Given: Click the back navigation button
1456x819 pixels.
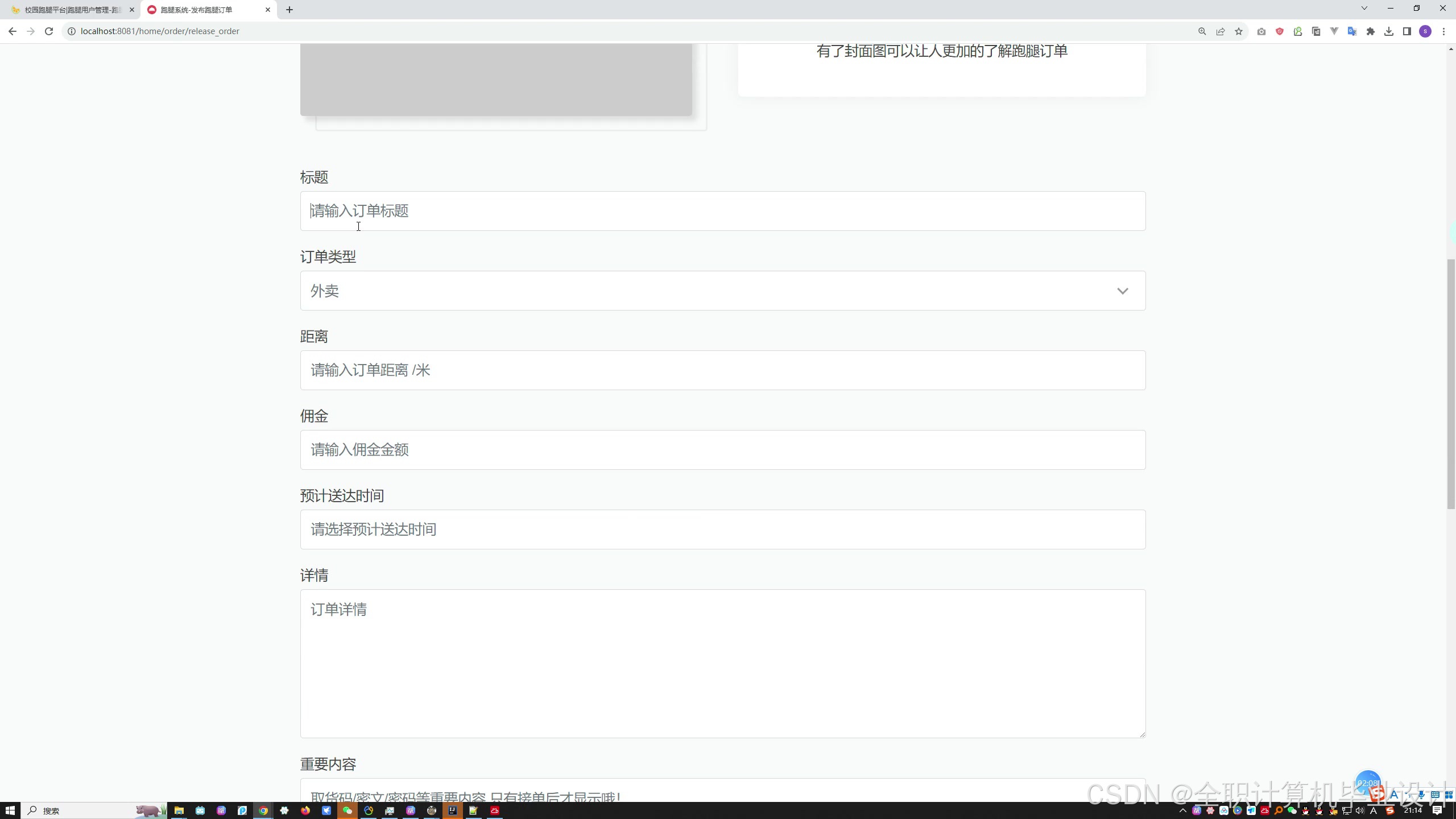Looking at the screenshot, I should [13, 31].
